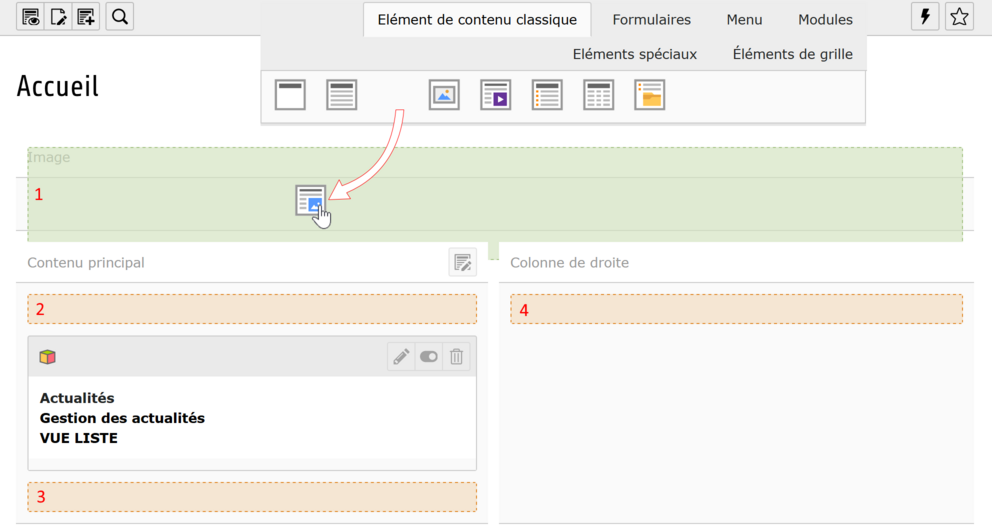
Task: Toggle visibility of the Actualités element
Action: (429, 357)
